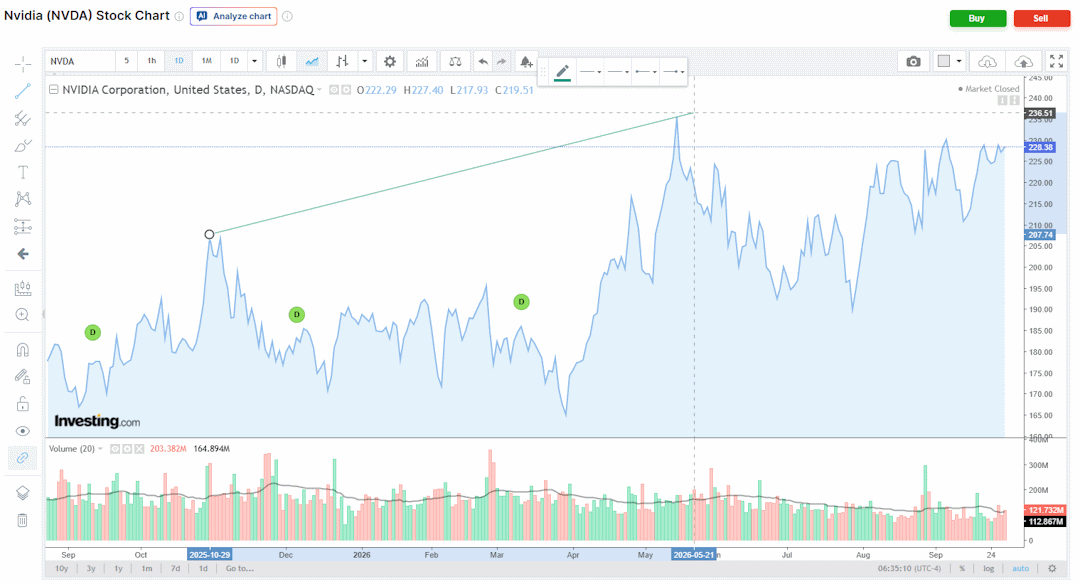Select the 1h interval
The width and height of the screenshot is (1080, 584).
tap(152, 61)
